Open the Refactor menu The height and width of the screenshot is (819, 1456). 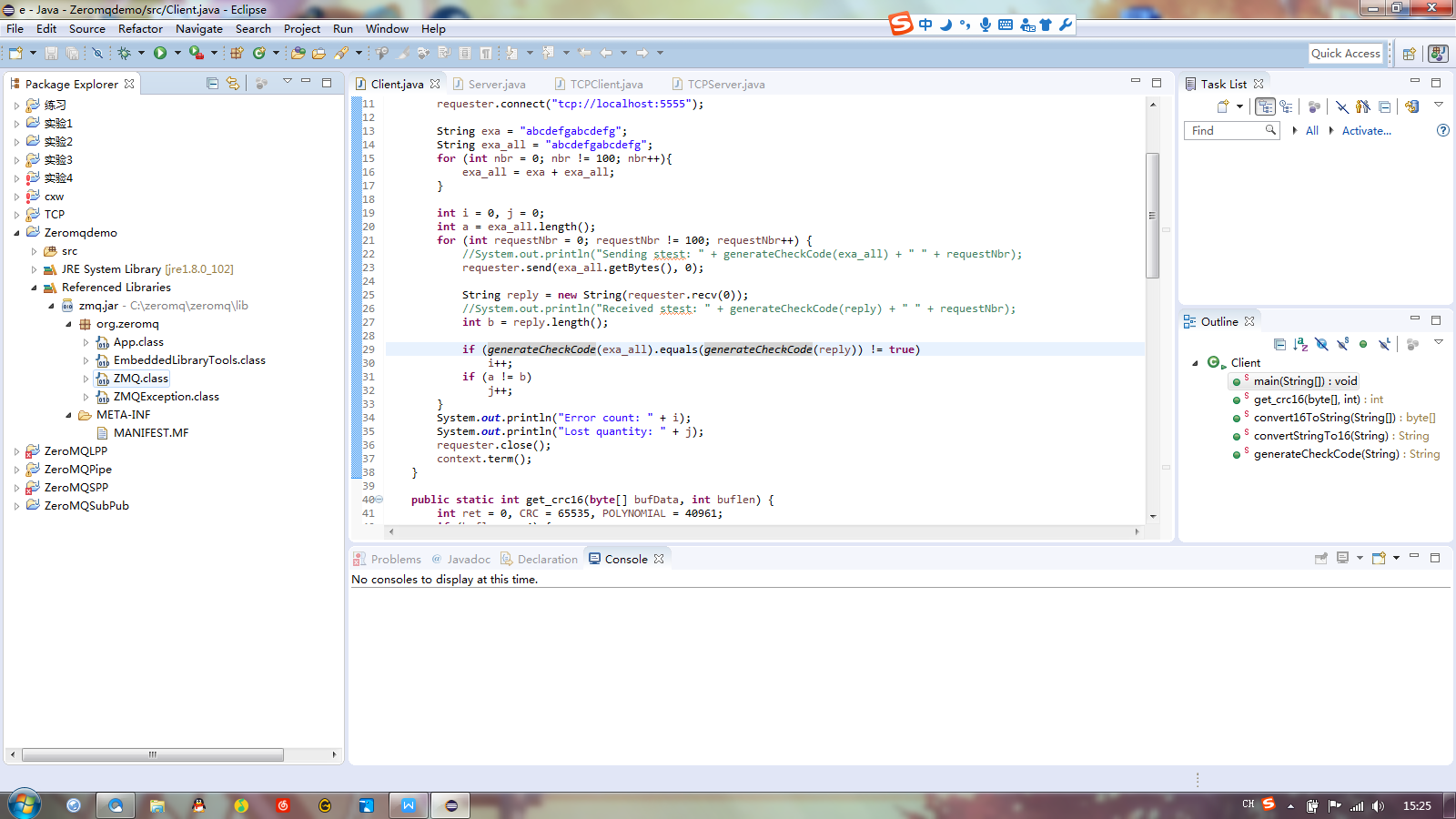coord(140,29)
